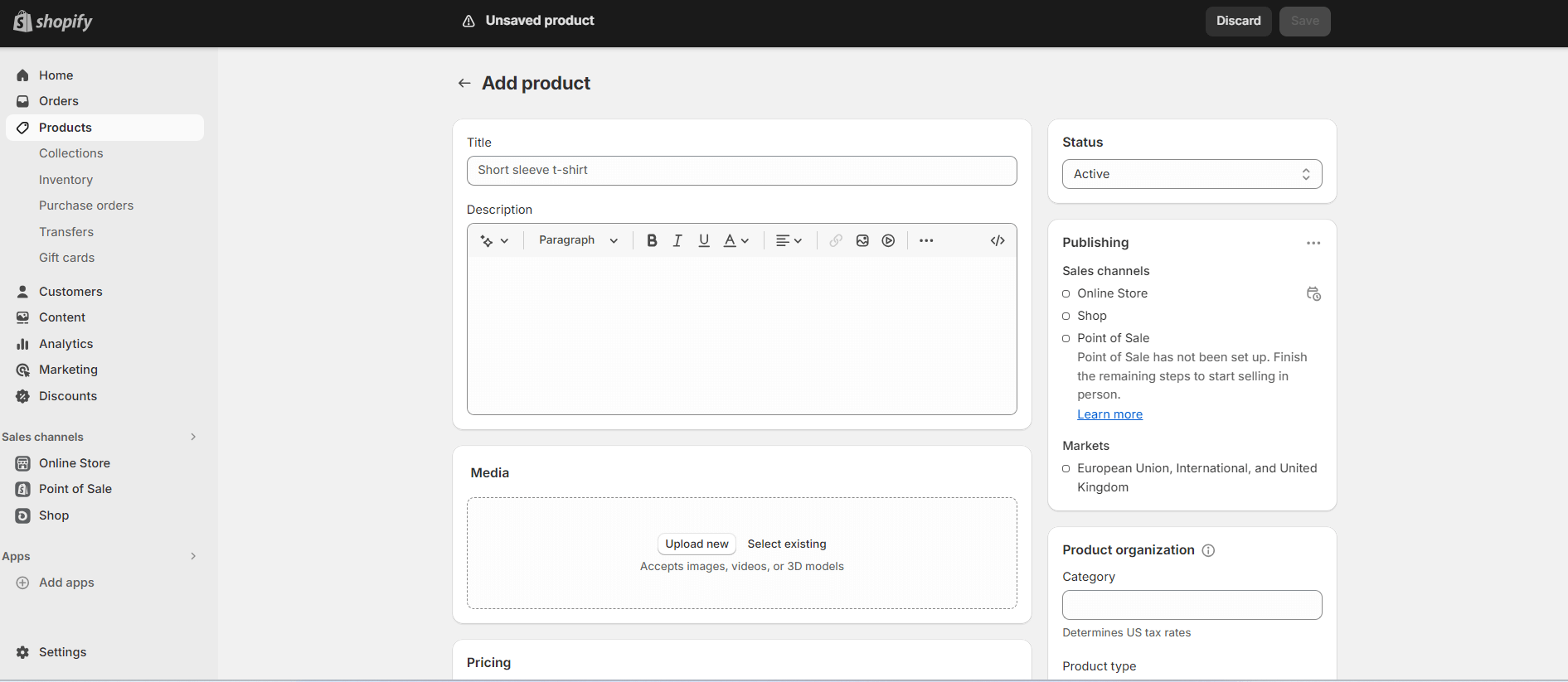The width and height of the screenshot is (1568, 682).
Task: Insert video into description editor
Action: point(888,240)
